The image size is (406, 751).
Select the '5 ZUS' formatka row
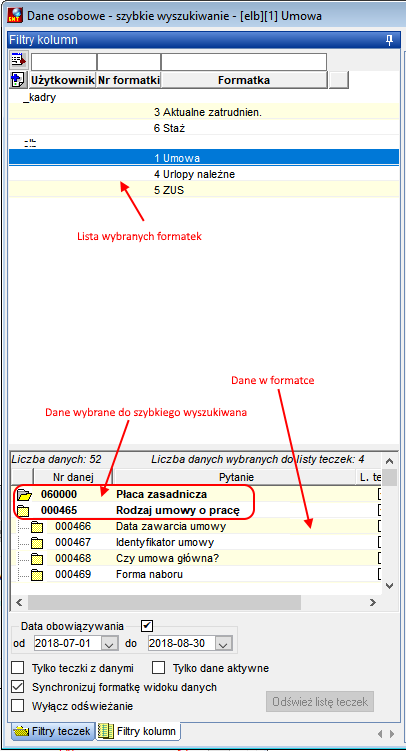(203, 190)
